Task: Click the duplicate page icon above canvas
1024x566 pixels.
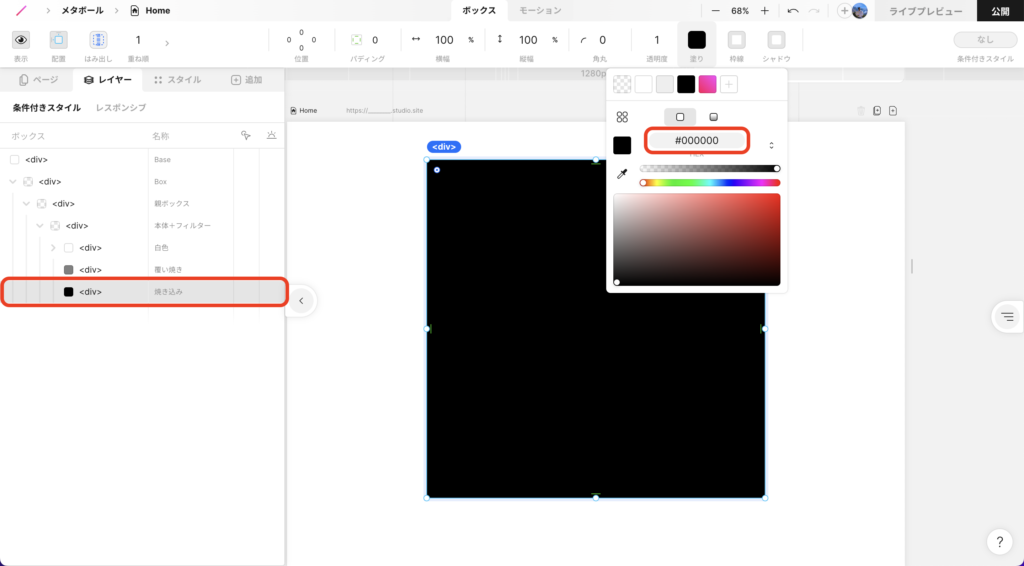Action: 877,111
